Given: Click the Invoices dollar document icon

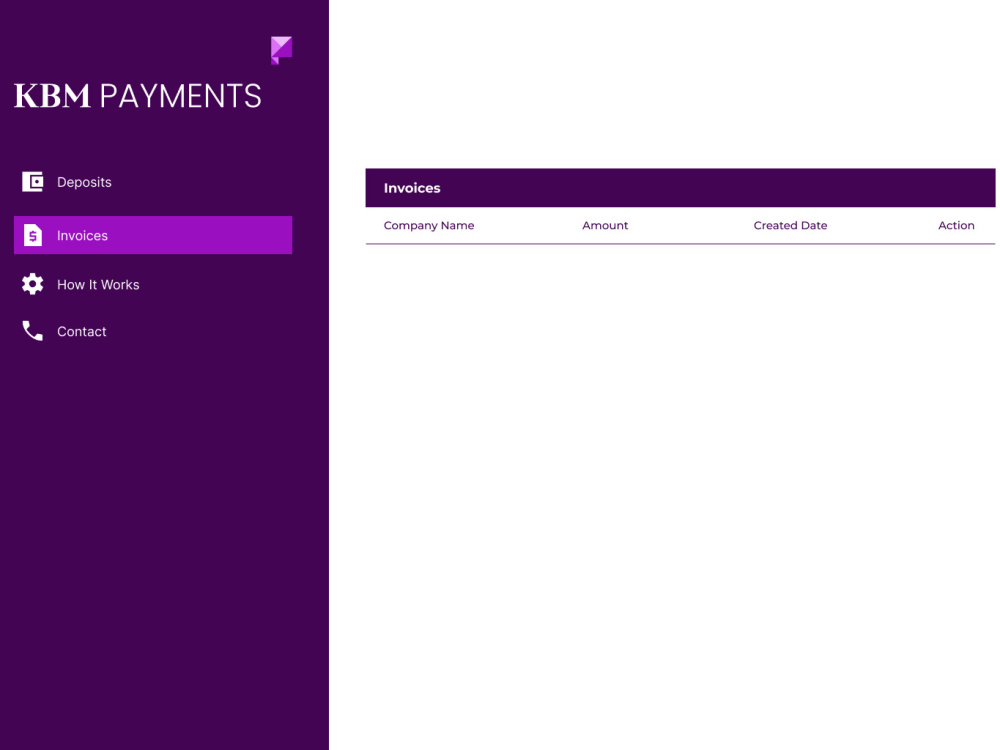Looking at the screenshot, I should [x=33, y=235].
